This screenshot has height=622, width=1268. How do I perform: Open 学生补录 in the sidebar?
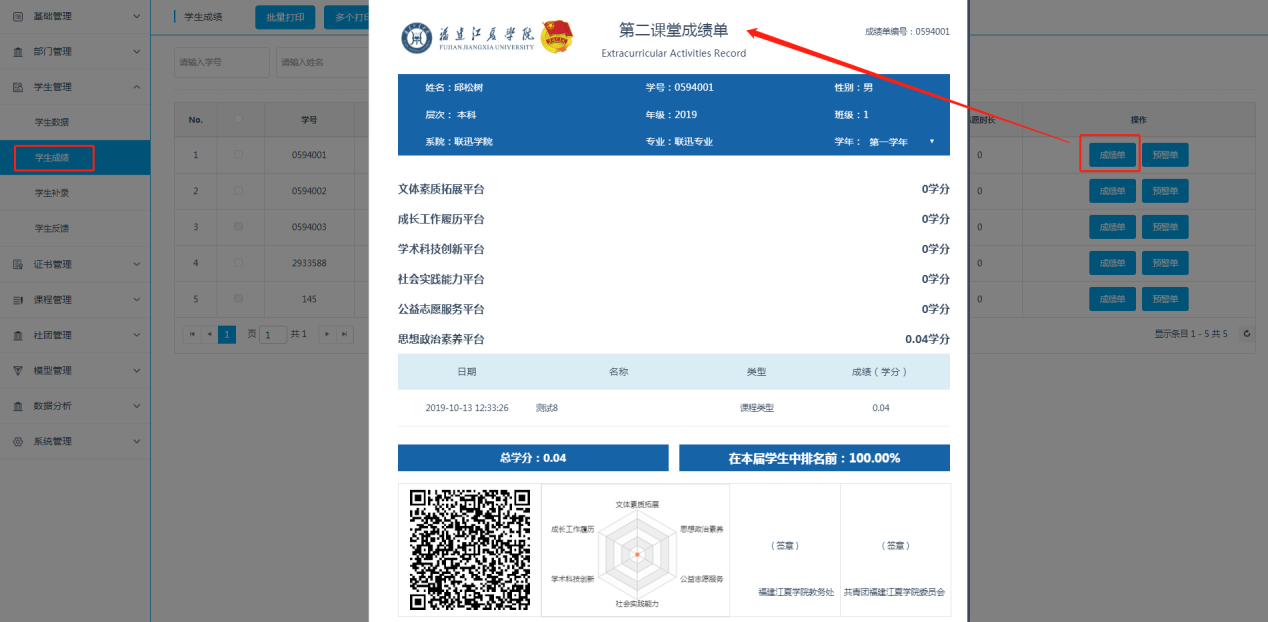click(x=52, y=193)
